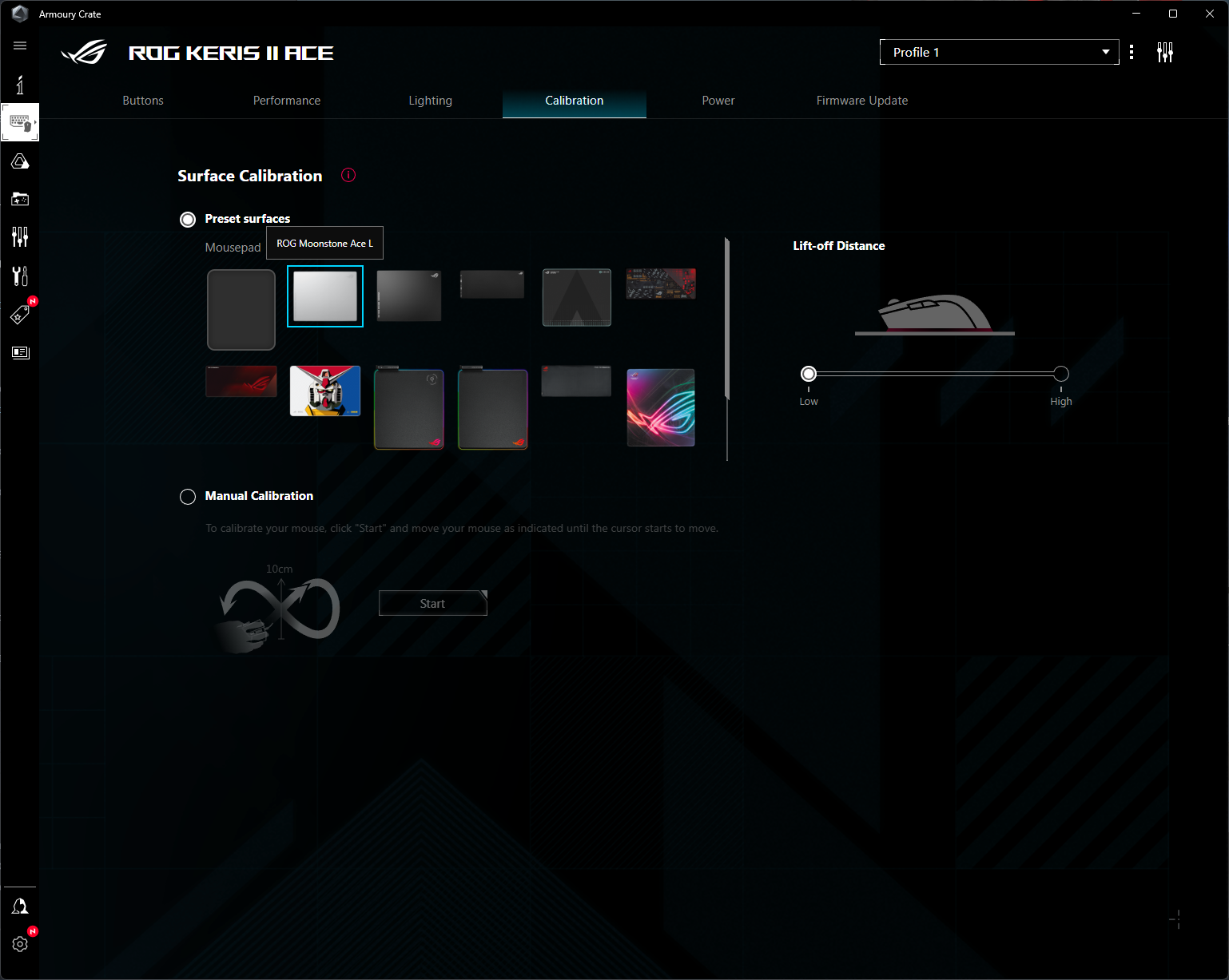Click the Mousepad label
1229x980 pixels.
(x=233, y=248)
